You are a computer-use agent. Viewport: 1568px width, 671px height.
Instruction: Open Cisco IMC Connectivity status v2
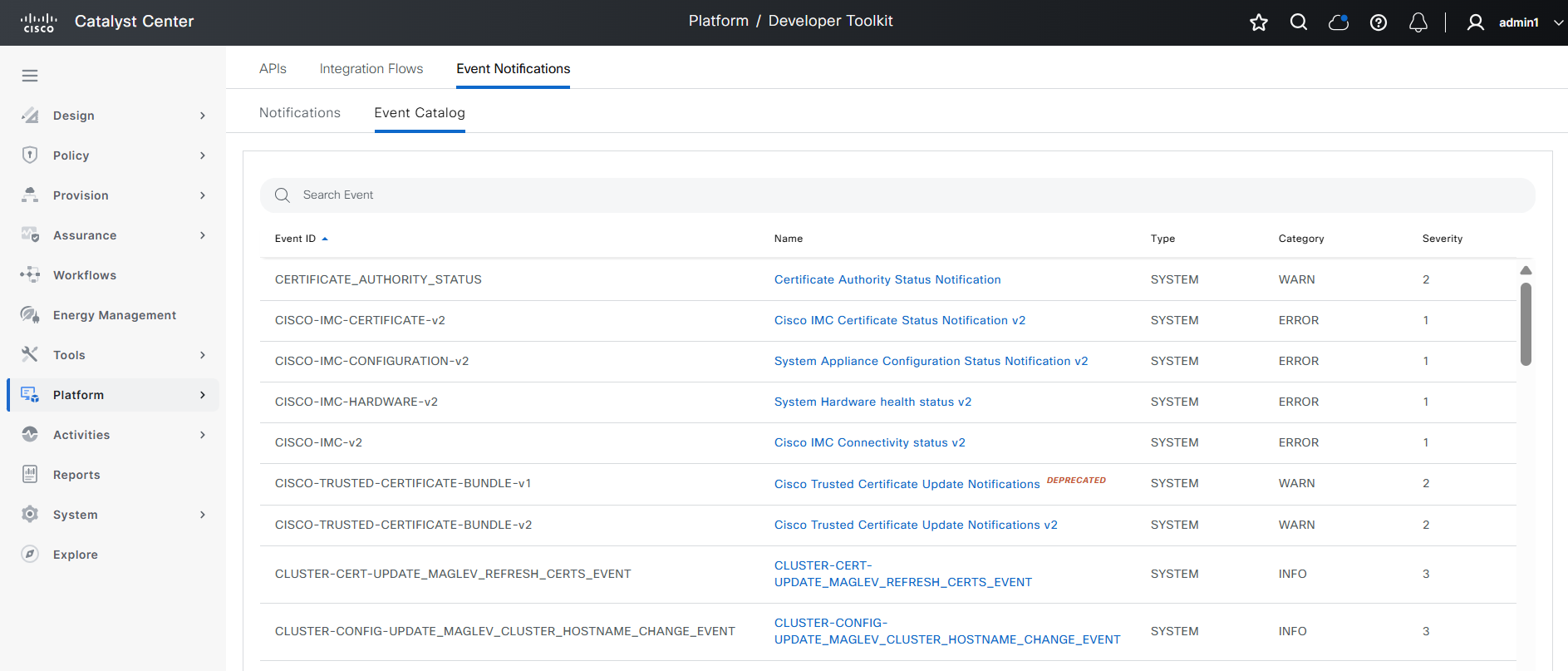[x=869, y=442]
